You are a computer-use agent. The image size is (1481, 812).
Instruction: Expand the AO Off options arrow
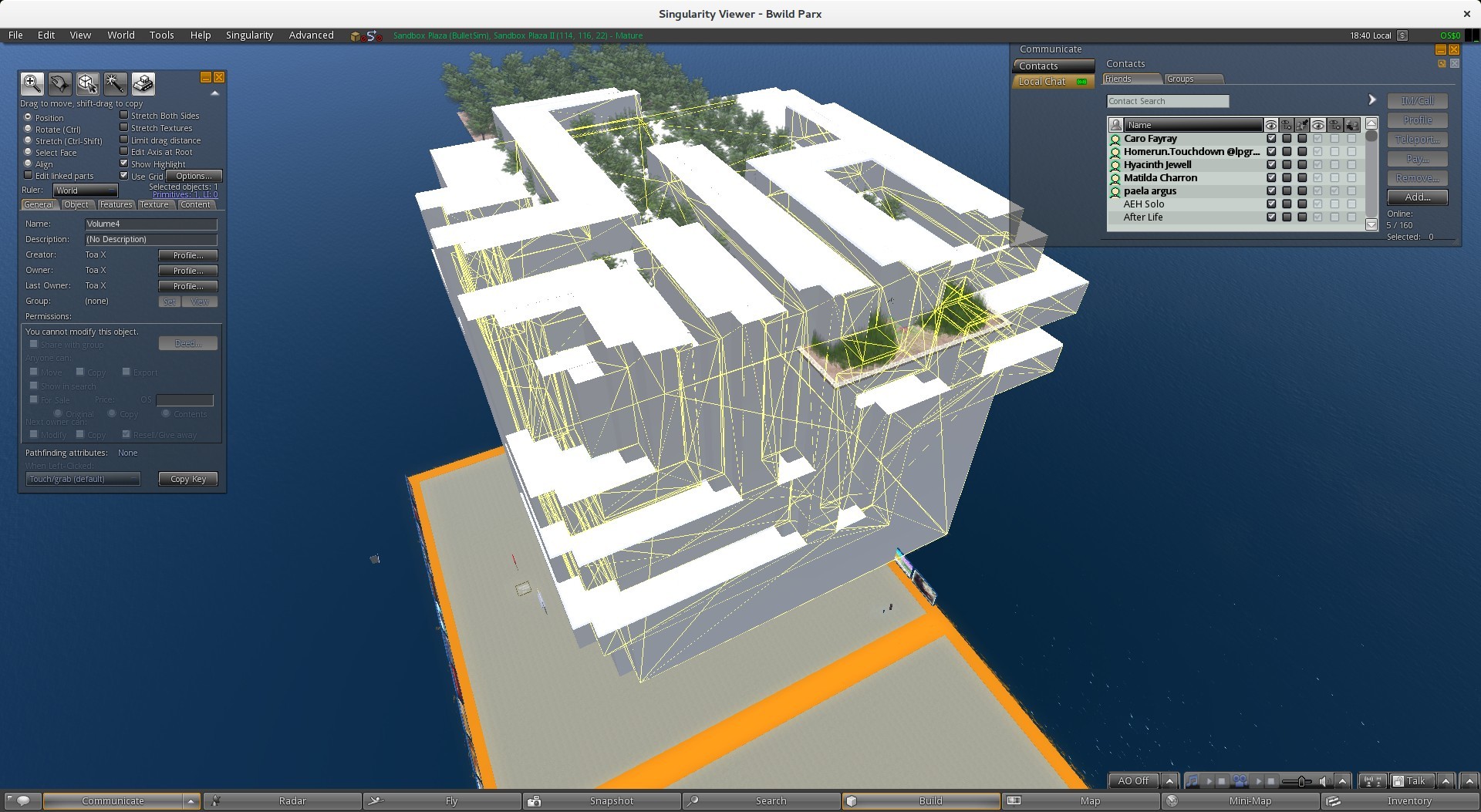coord(1170,781)
